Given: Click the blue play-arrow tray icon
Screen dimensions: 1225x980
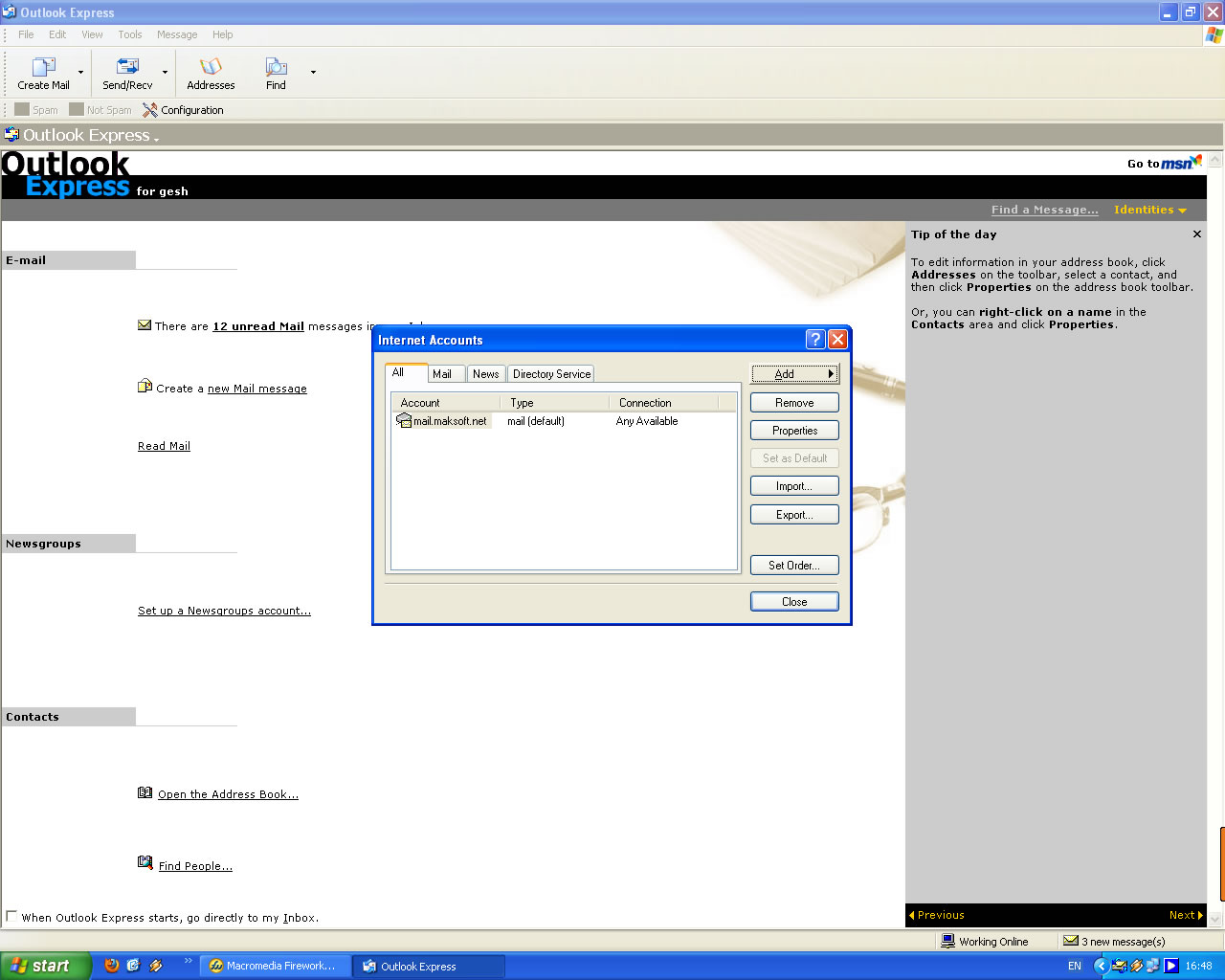Looking at the screenshot, I should pyautogui.click(x=1170, y=966).
